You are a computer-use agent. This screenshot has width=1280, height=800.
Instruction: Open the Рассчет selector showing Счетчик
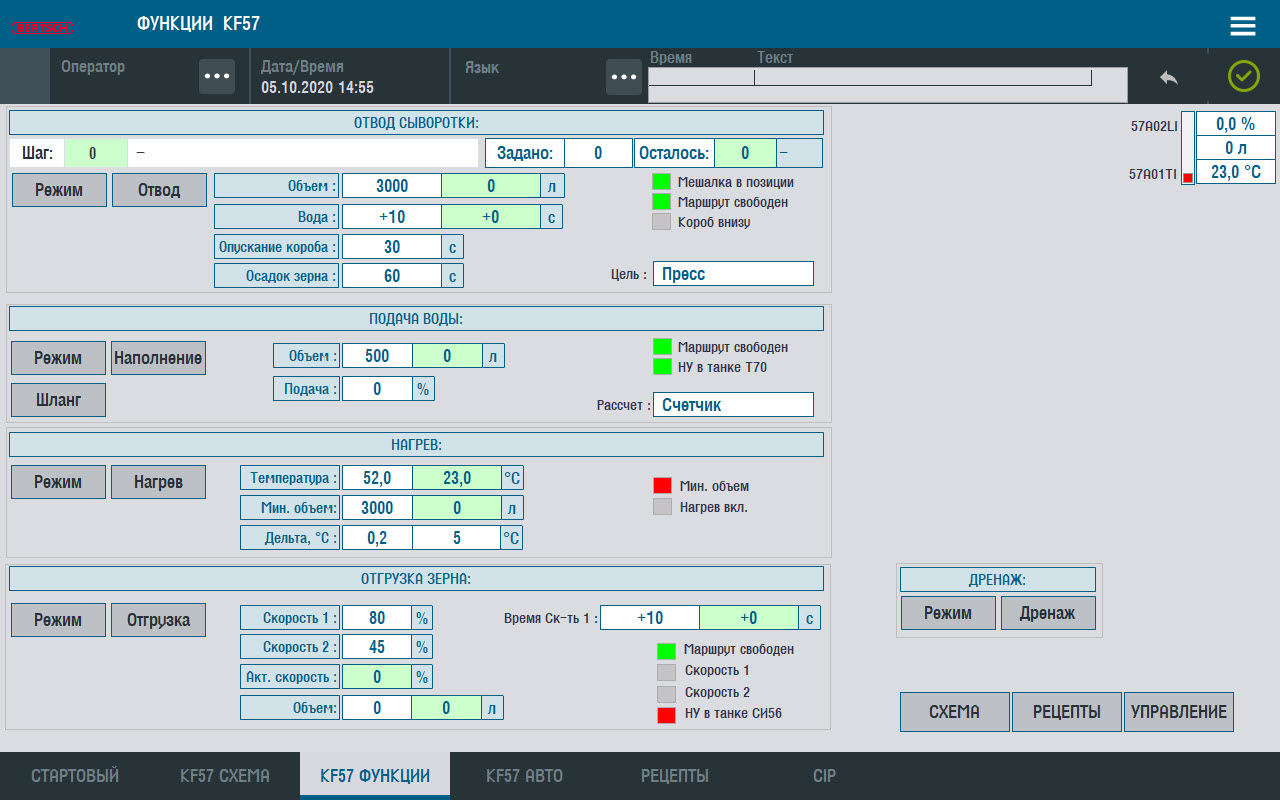733,405
